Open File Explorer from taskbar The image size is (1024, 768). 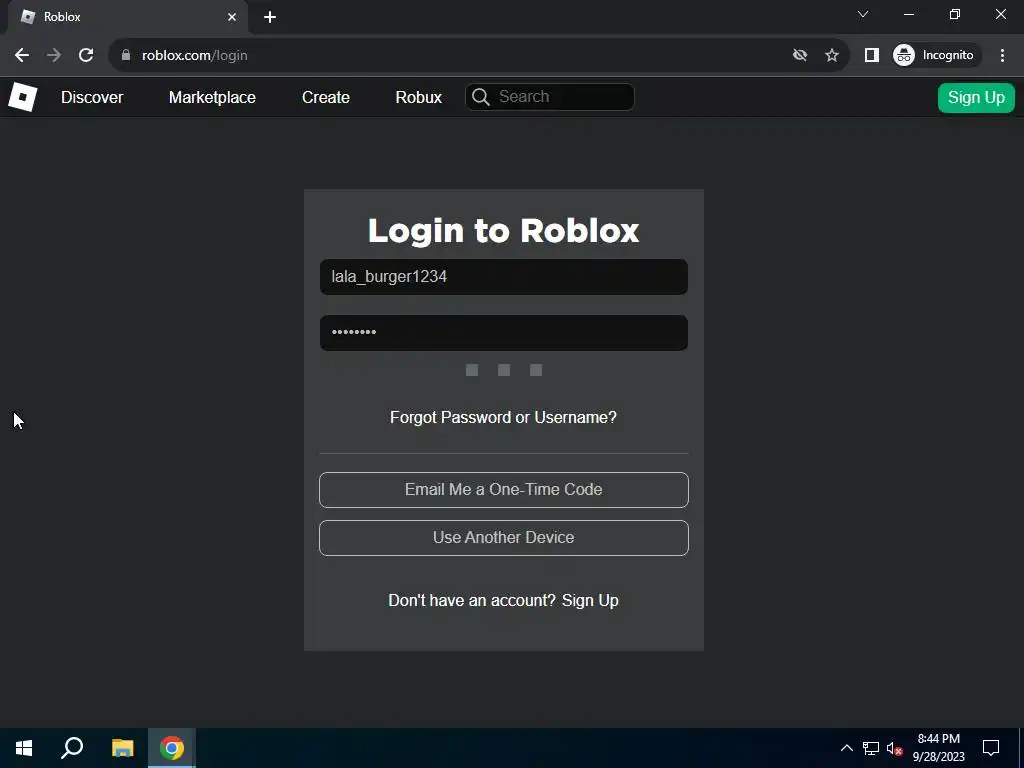[122, 748]
